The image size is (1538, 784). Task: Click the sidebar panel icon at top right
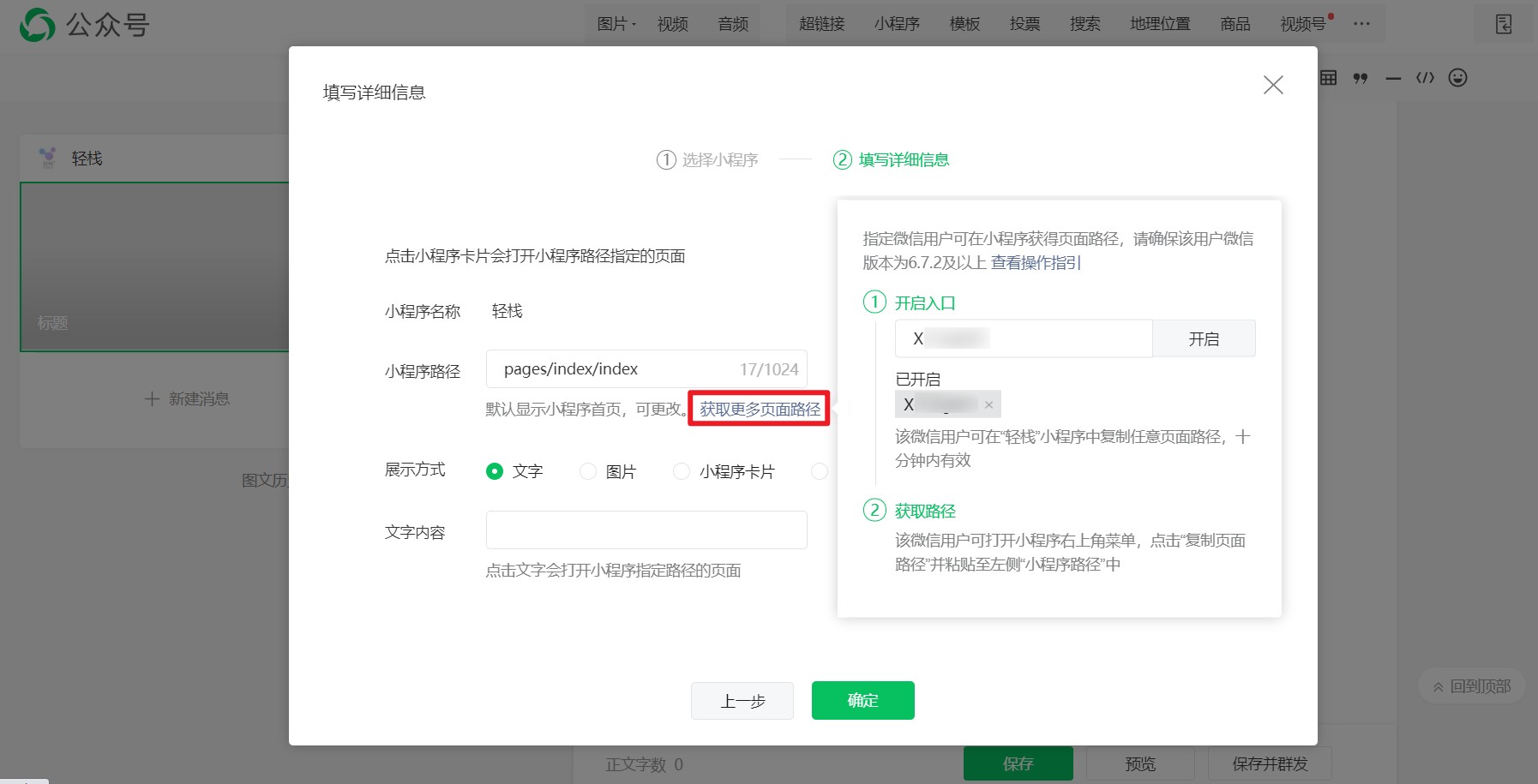tap(1503, 24)
